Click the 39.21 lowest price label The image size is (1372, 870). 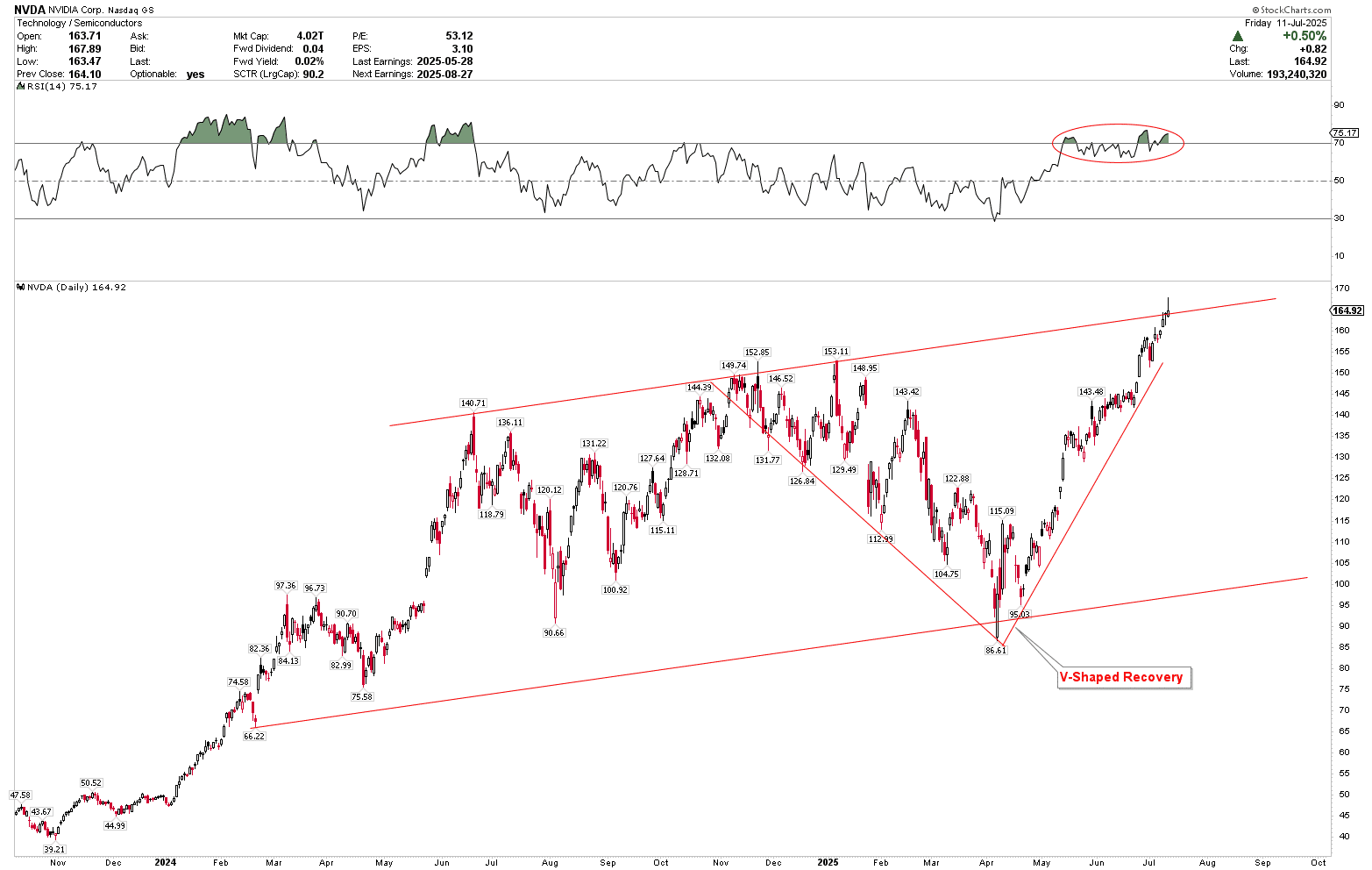54,849
